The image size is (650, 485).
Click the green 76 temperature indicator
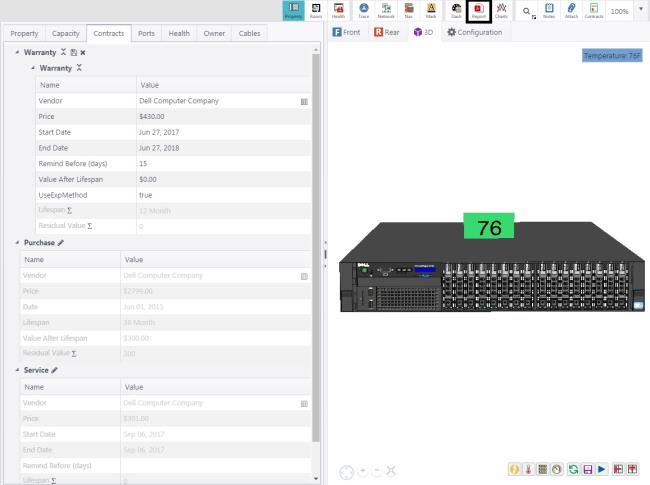tap(489, 227)
